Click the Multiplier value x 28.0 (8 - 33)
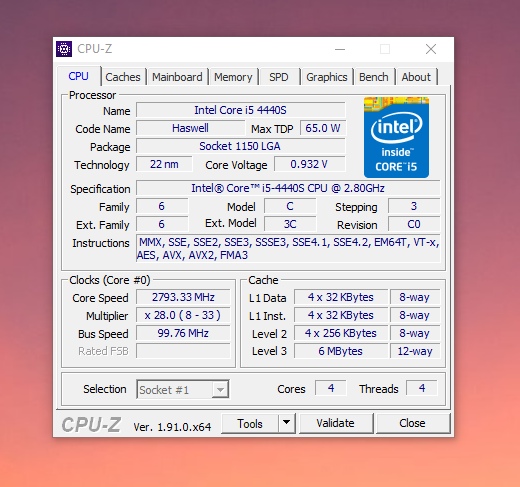 pos(183,315)
